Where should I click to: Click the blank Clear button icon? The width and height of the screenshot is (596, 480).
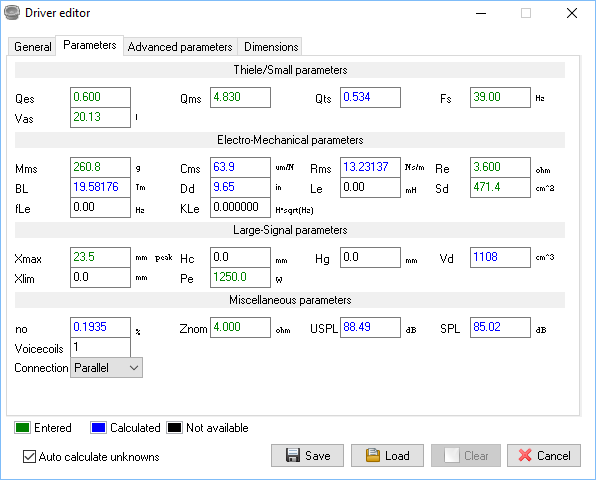[x=452, y=455]
